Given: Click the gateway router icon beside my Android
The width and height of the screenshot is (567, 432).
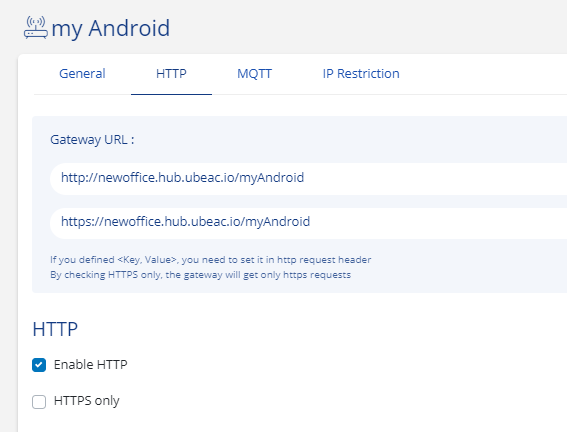Looking at the screenshot, I should click(36, 28).
